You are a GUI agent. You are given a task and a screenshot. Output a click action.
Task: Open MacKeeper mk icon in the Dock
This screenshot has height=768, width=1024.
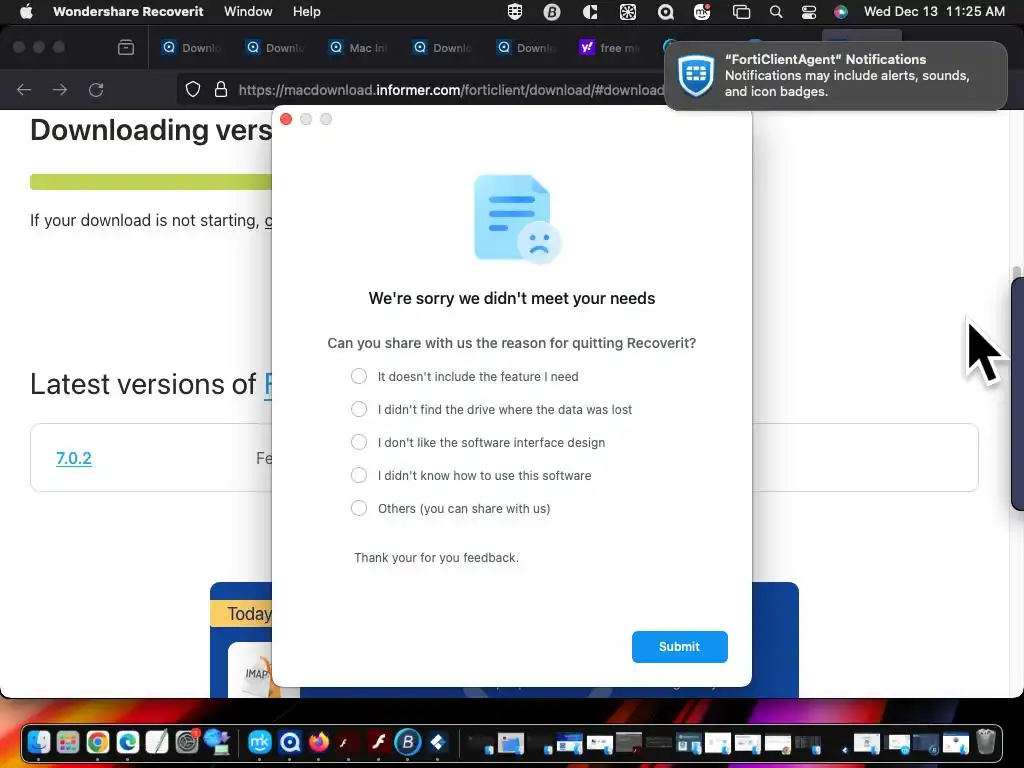[260, 743]
